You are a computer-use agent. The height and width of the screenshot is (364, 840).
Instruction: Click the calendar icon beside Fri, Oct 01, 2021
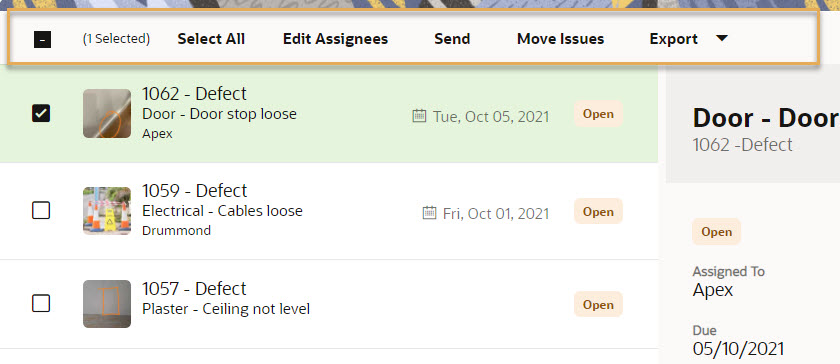pos(429,213)
